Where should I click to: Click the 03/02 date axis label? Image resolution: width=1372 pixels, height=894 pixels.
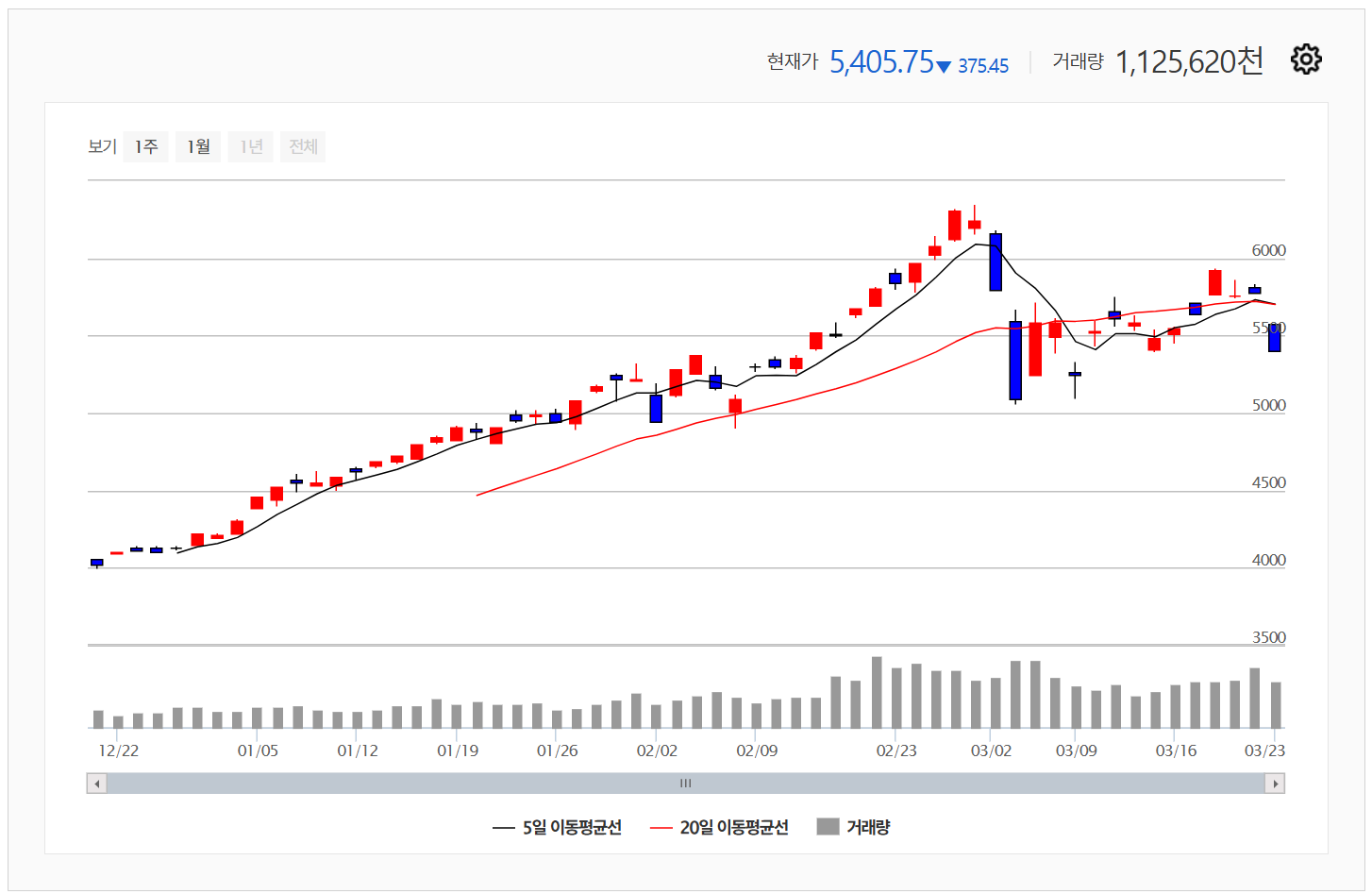pyautogui.click(x=991, y=751)
